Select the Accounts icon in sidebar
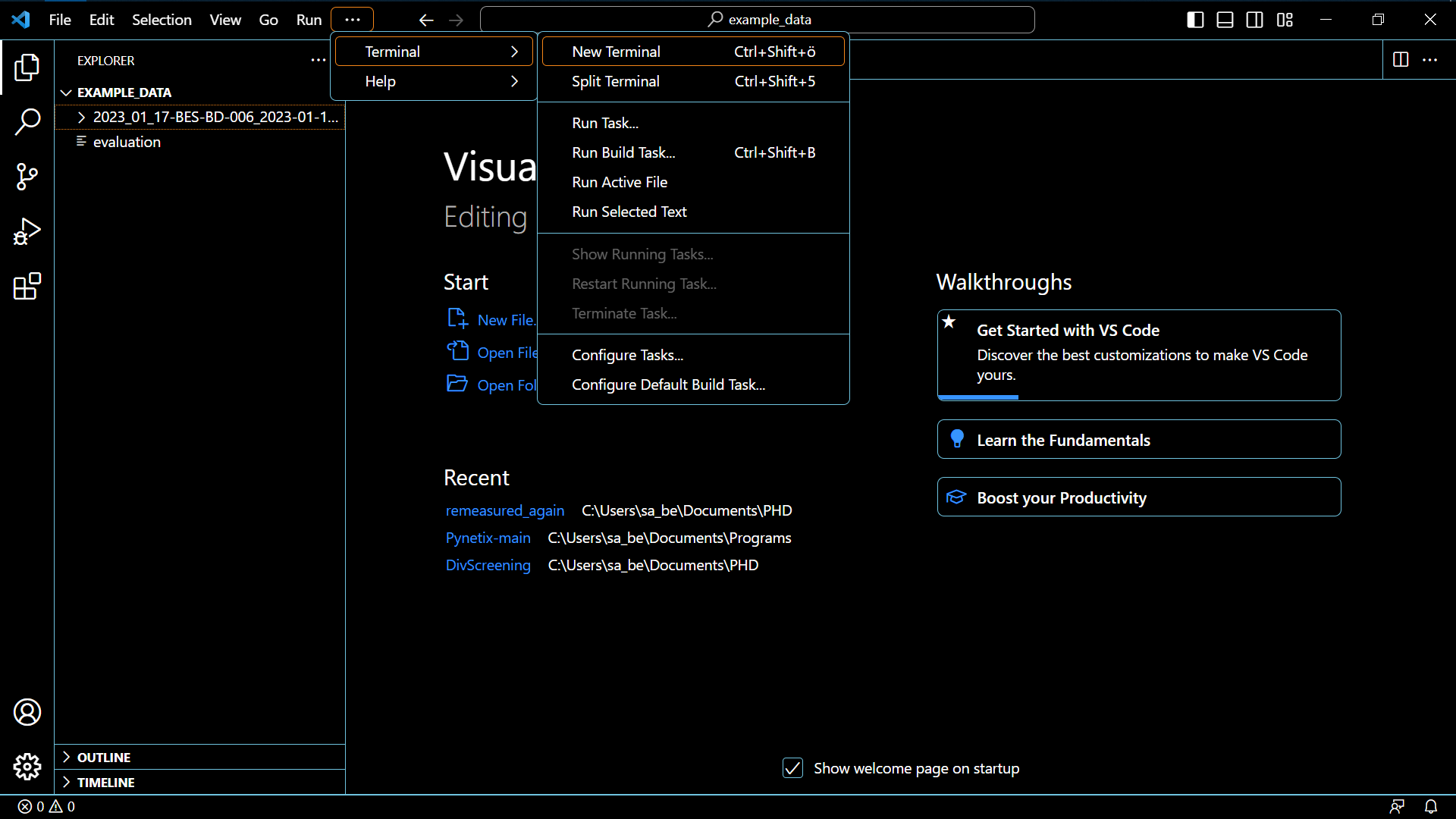Viewport: 1456px width, 819px height. click(x=27, y=712)
